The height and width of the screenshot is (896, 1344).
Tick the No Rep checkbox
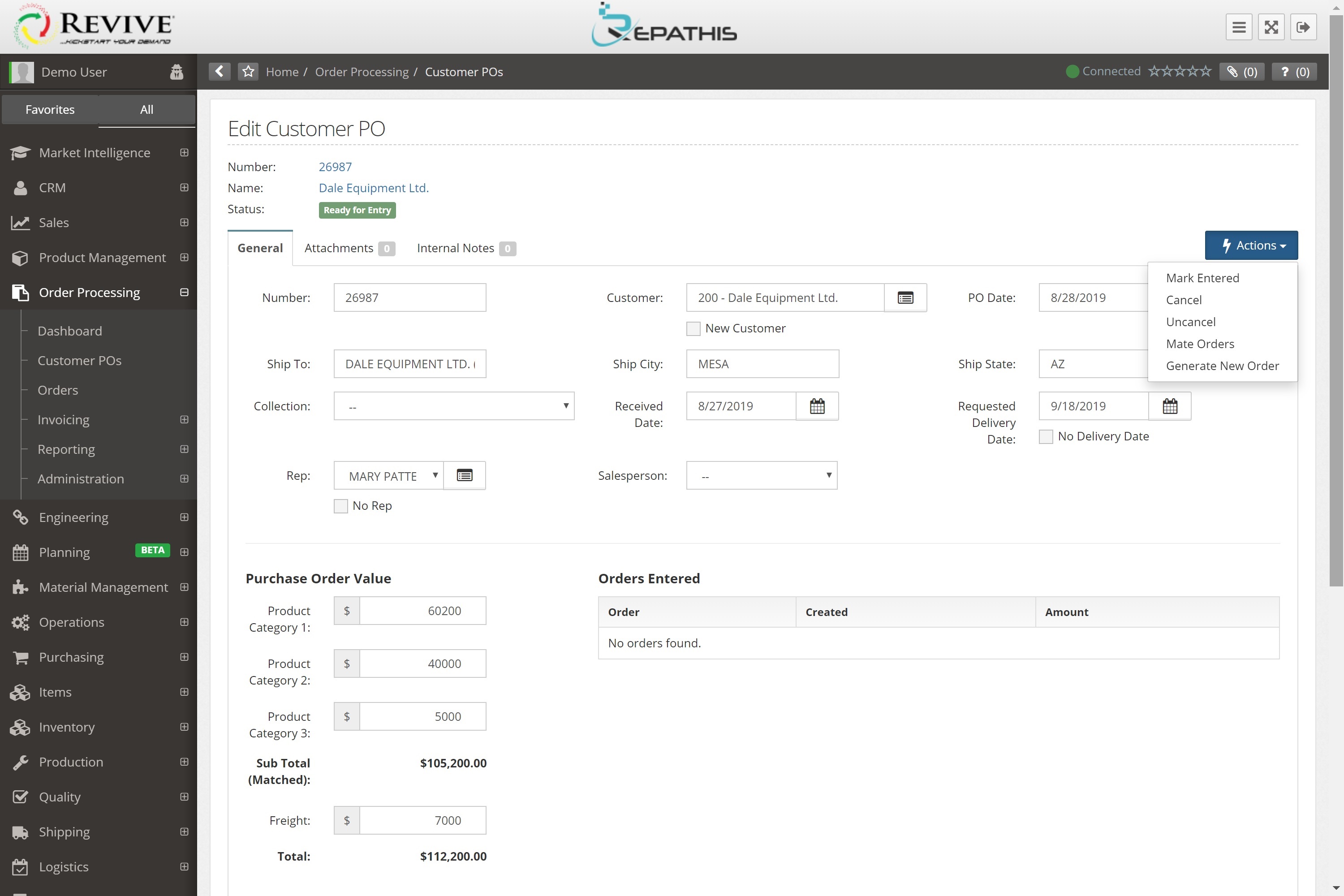click(x=340, y=506)
